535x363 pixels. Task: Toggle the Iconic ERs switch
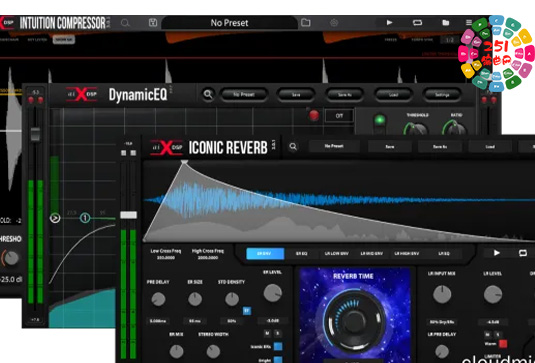pyautogui.click(x=278, y=346)
